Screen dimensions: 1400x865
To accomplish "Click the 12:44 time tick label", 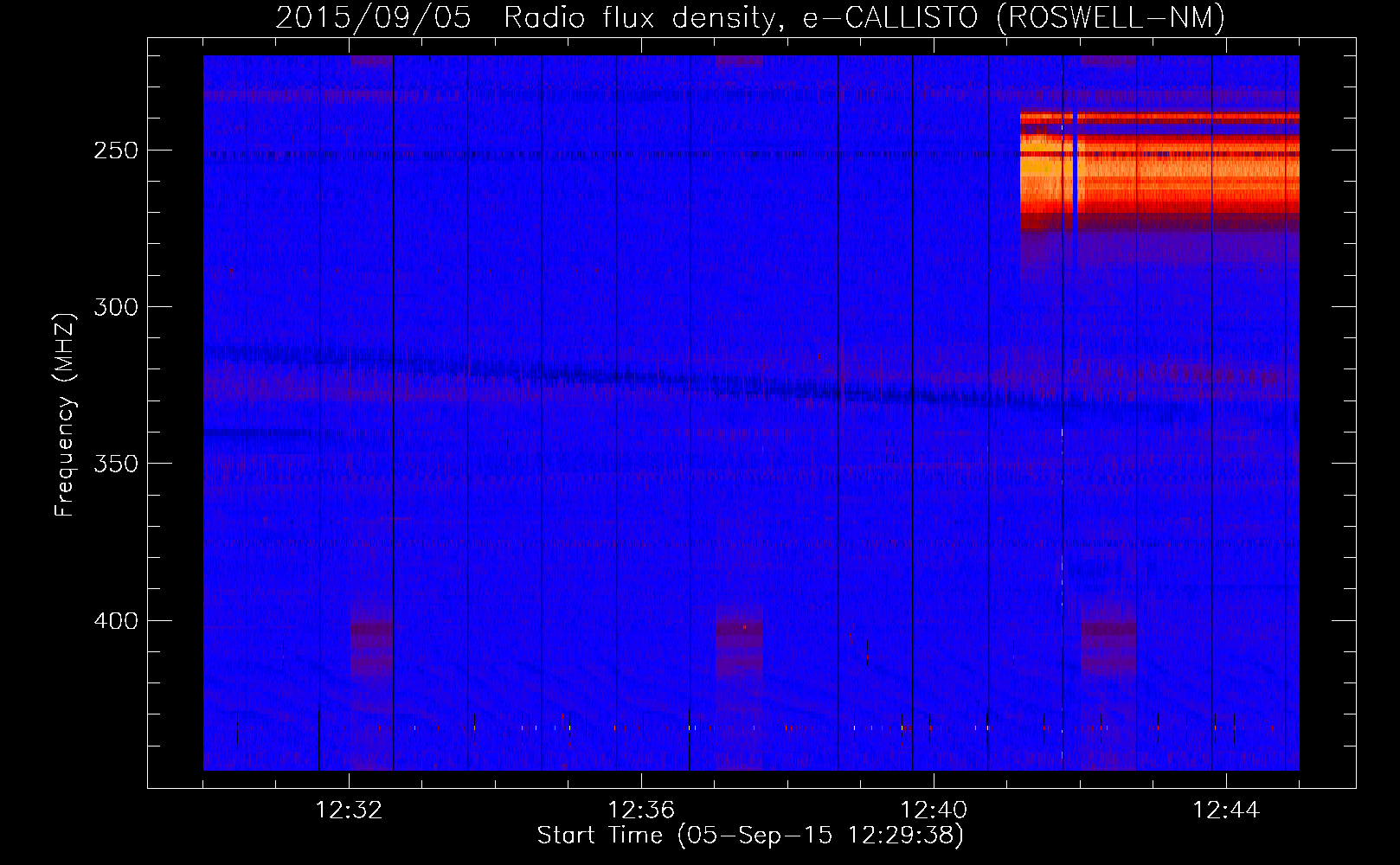I will [x=1226, y=811].
